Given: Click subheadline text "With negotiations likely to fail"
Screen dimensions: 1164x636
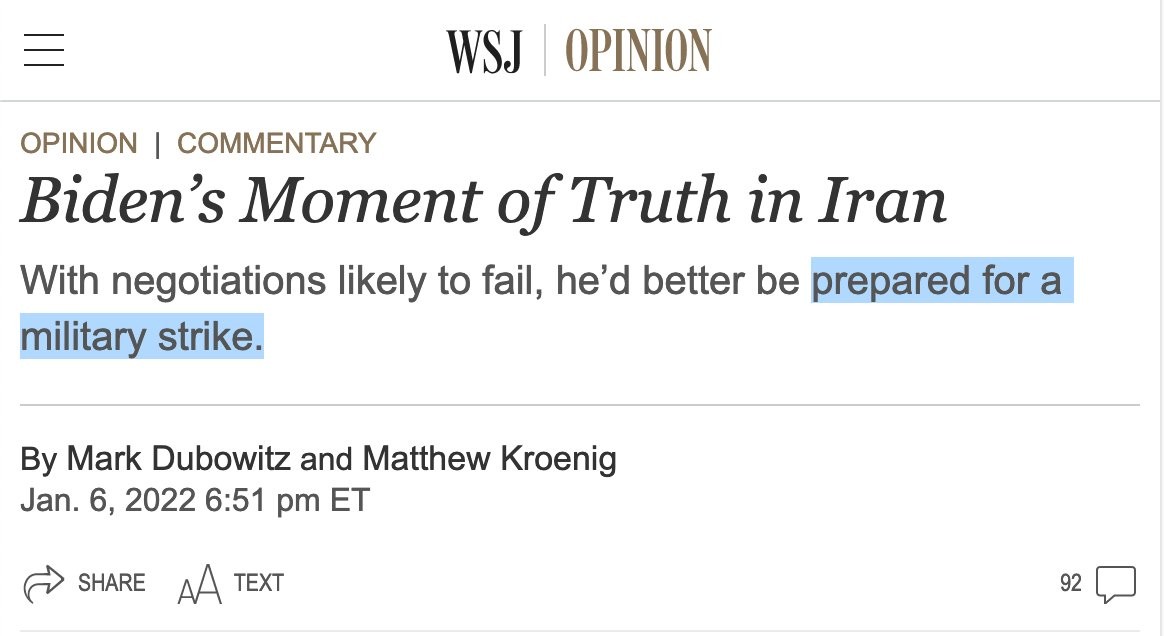Looking at the screenshot, I should point(278,281).
